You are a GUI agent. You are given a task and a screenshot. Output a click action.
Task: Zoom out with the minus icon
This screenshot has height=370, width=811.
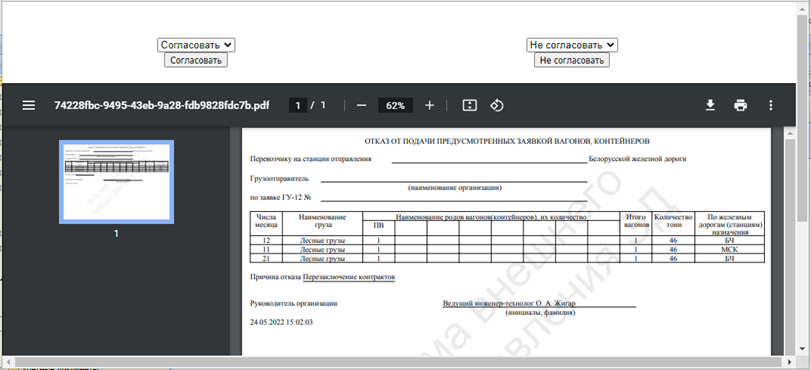click(x=362, y=106)
